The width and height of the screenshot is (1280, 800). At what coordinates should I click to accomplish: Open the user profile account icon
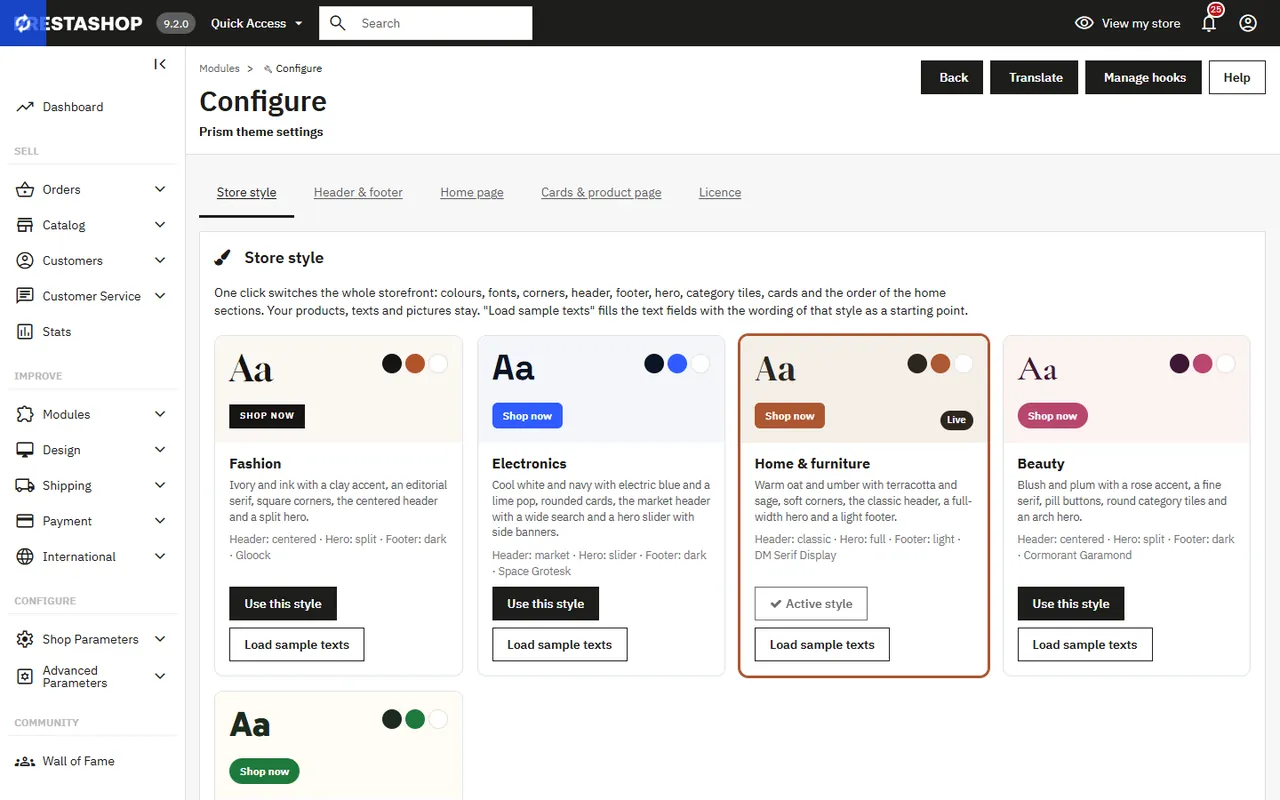coord(1248,23)
